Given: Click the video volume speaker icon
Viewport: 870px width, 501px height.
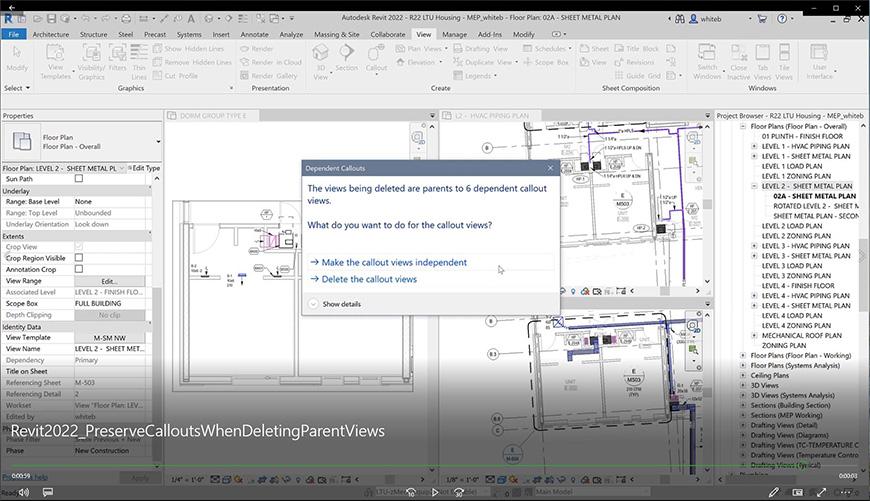Looking at the screenshot, I should (23, 492).
